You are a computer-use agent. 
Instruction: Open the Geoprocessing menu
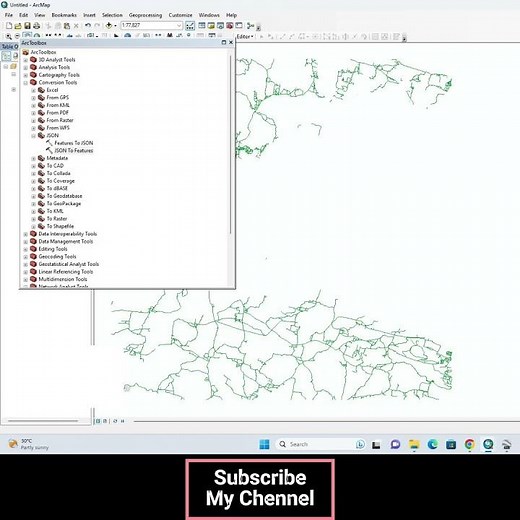(145, 15)
